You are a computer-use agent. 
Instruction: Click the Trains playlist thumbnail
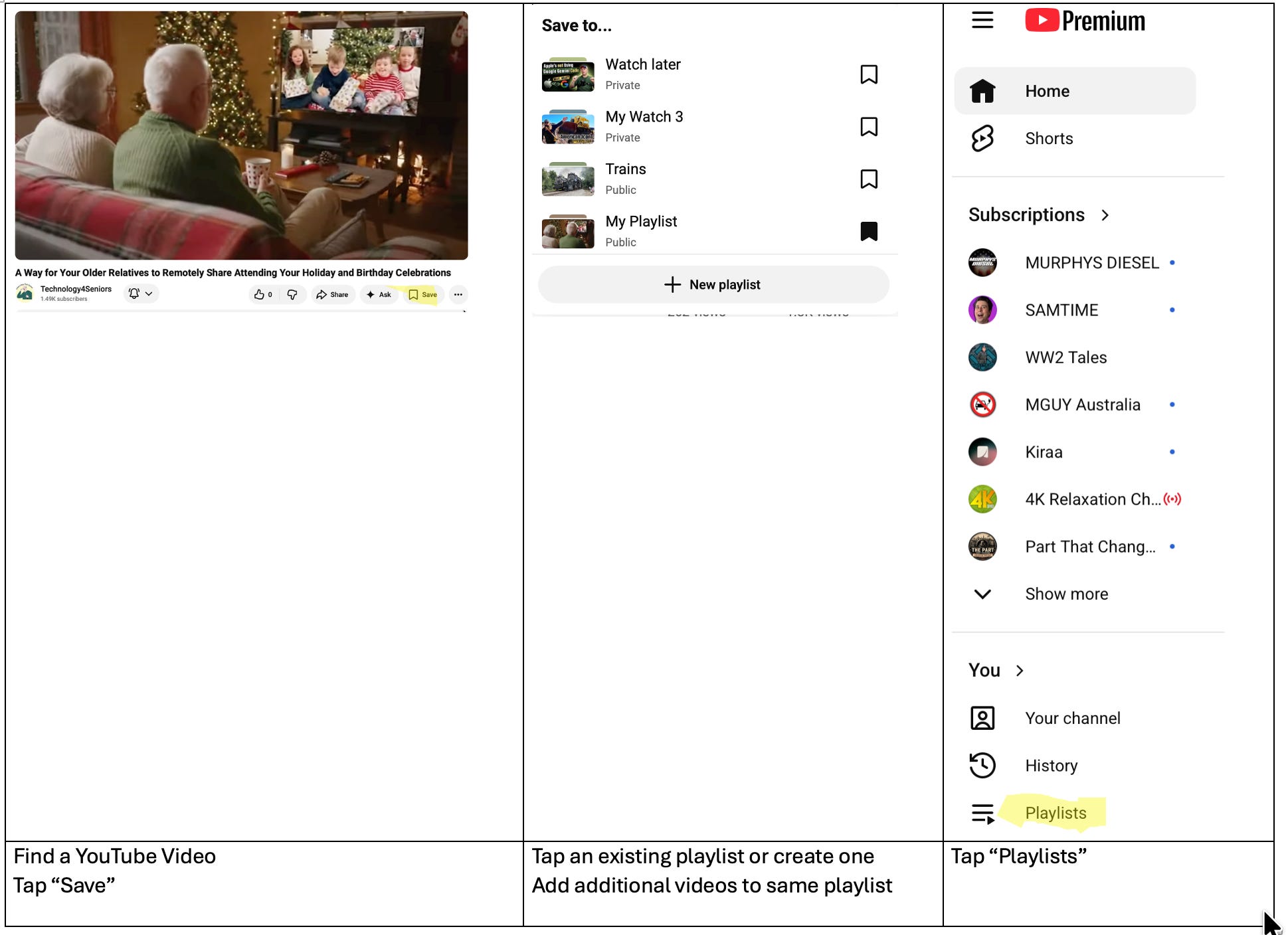[568, 179]
